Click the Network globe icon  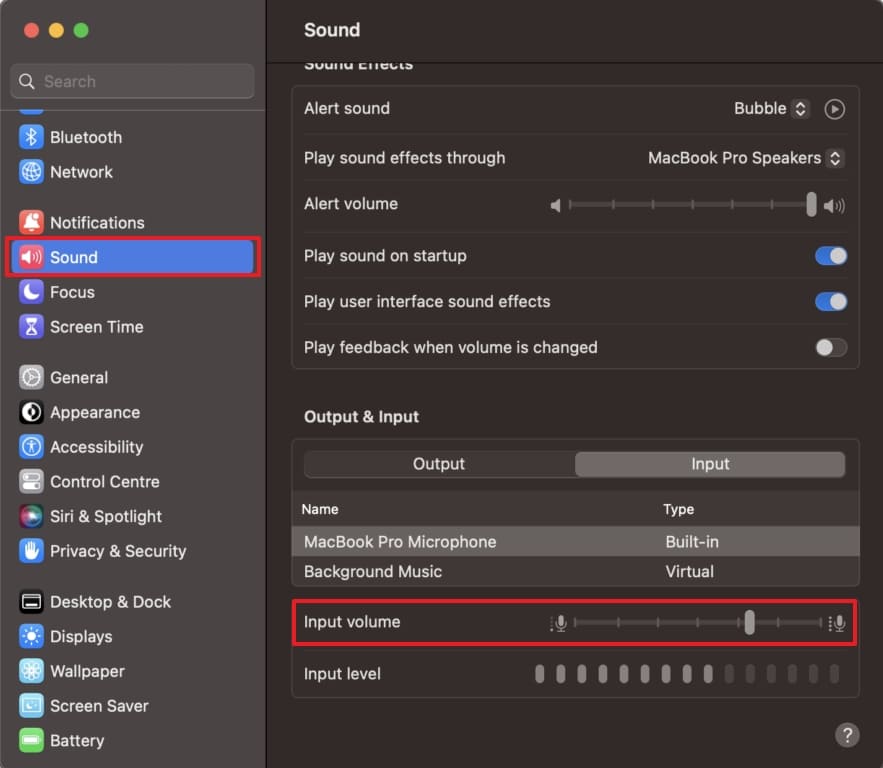coord(31,172)
